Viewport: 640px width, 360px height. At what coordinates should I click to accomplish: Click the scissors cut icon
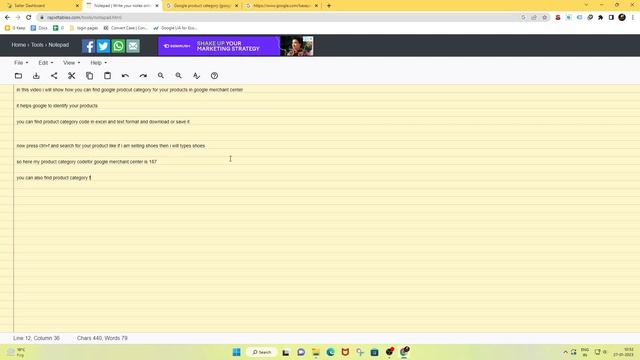(x=71, y=76)
